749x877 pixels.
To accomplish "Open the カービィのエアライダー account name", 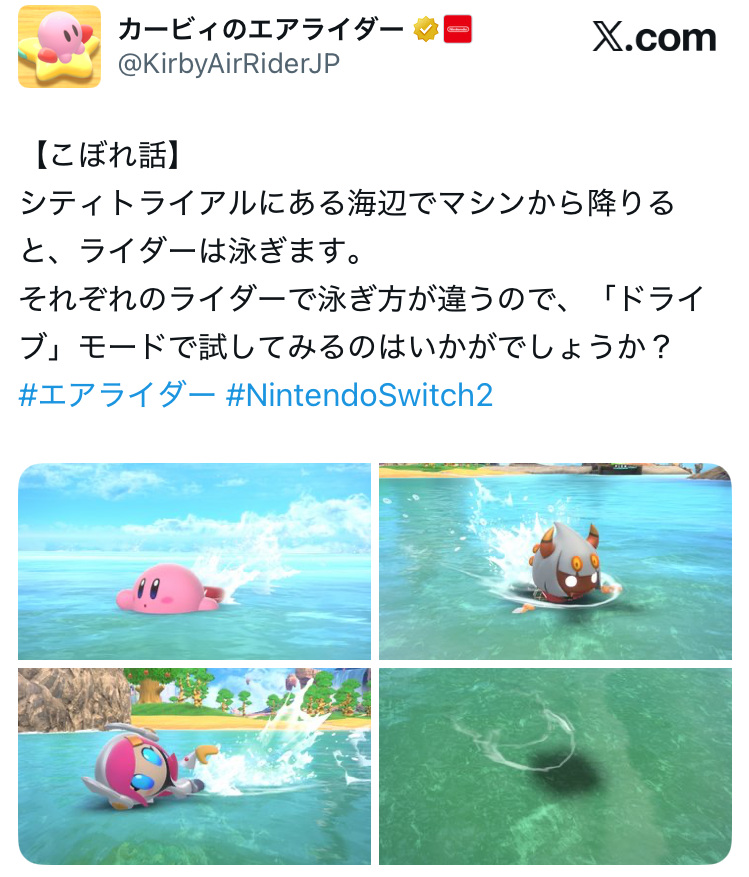I will [x=260, y=30].
